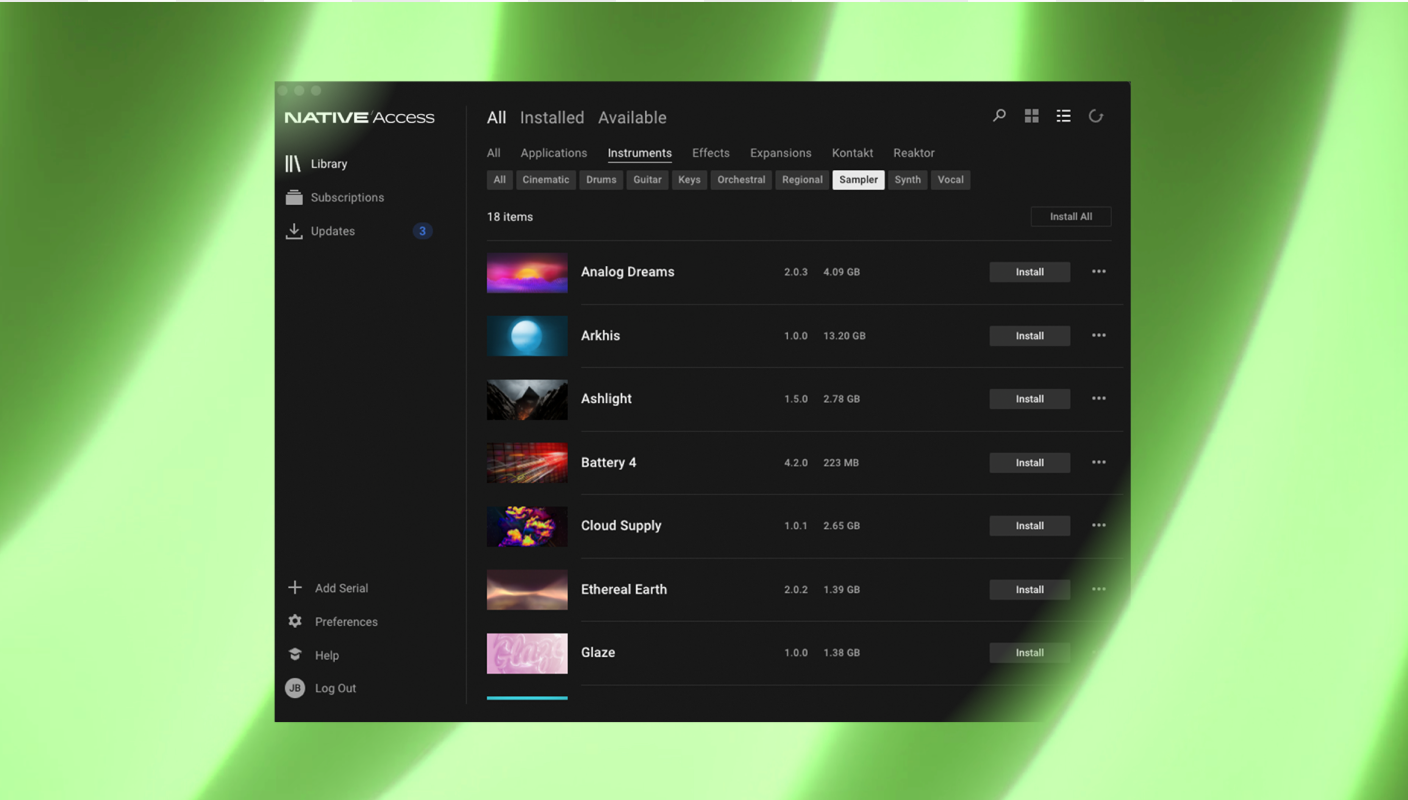Click the search magnifier icon
Viewport: 1408px width, 800px height.
pyautogui.click(x=999, y=116)
